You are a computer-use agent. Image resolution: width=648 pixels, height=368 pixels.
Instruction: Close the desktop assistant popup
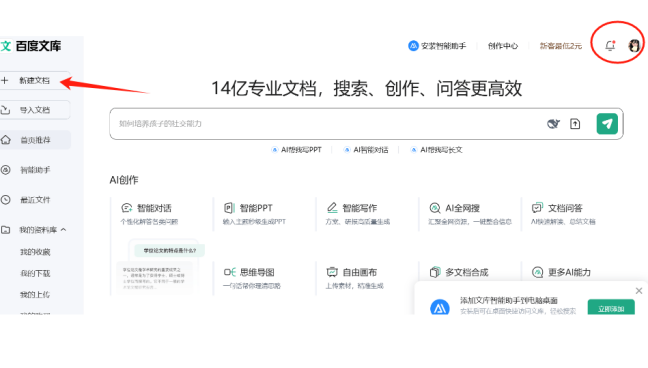(x=639, y=291)
